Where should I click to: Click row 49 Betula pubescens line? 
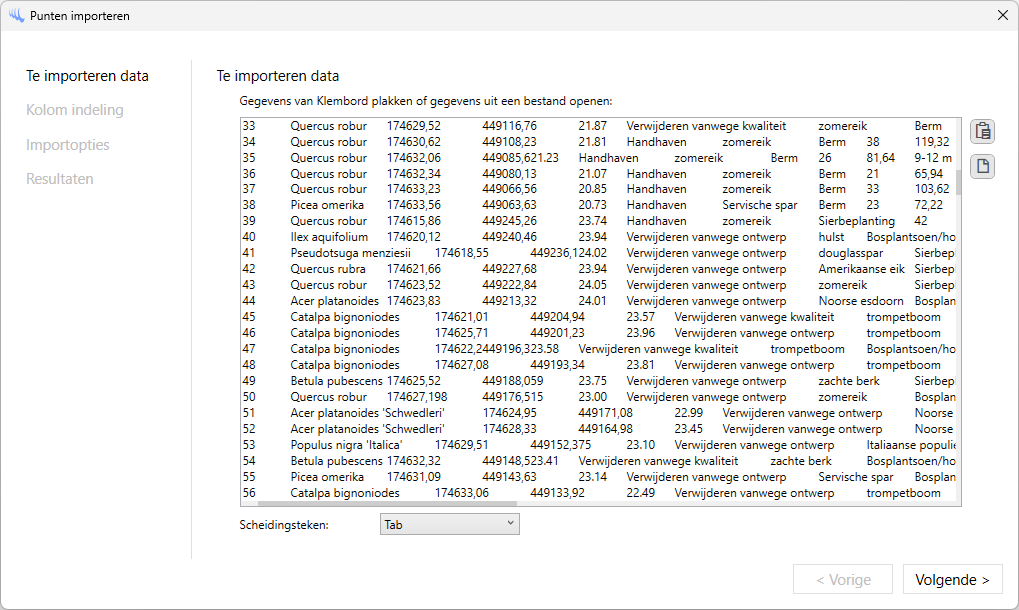point(336,381)
